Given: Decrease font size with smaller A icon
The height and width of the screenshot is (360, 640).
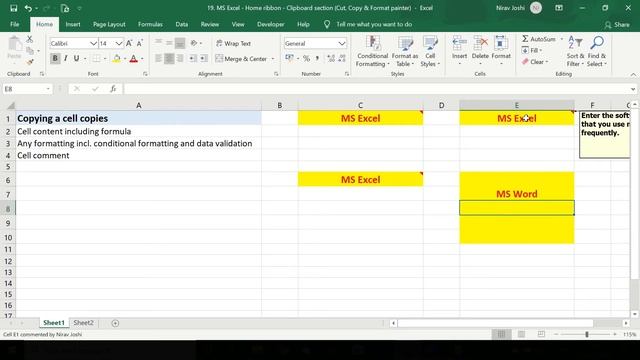Looking at the screenshot, I should (140, 43).
